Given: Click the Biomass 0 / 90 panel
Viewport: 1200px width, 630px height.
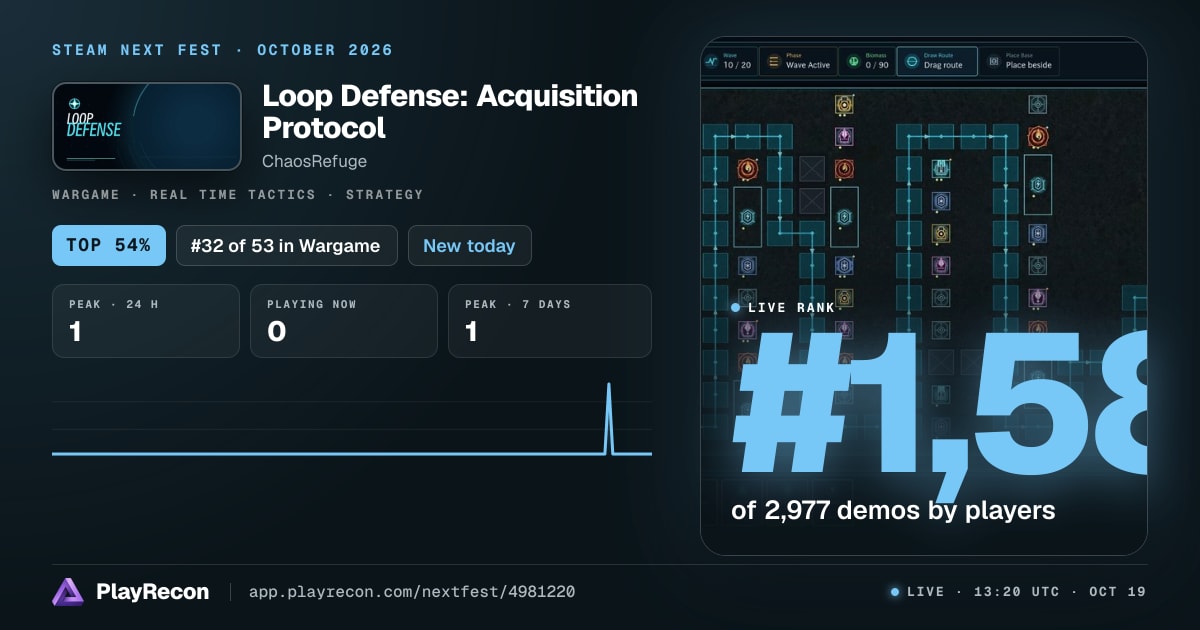Looking at the screenshot, I should [x=866, y=61].
